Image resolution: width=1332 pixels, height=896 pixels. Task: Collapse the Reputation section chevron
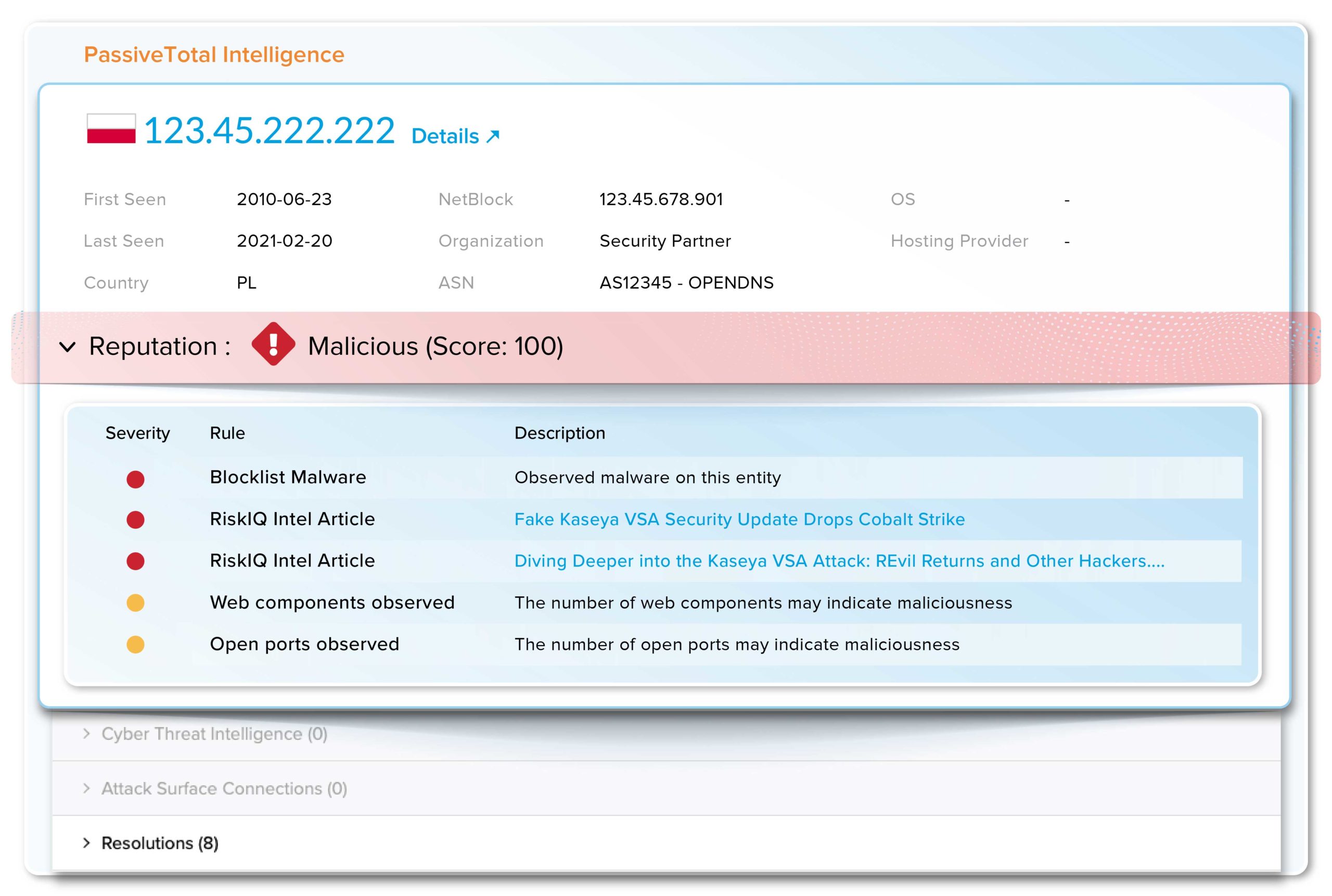tap(68, 347)
